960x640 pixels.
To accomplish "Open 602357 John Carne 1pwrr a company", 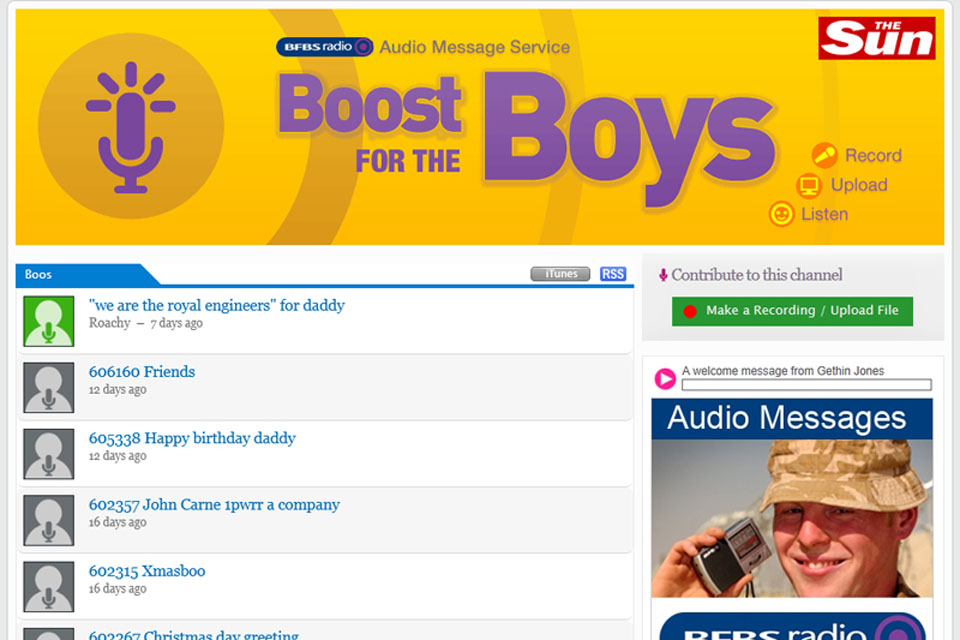I will (214, 505).
